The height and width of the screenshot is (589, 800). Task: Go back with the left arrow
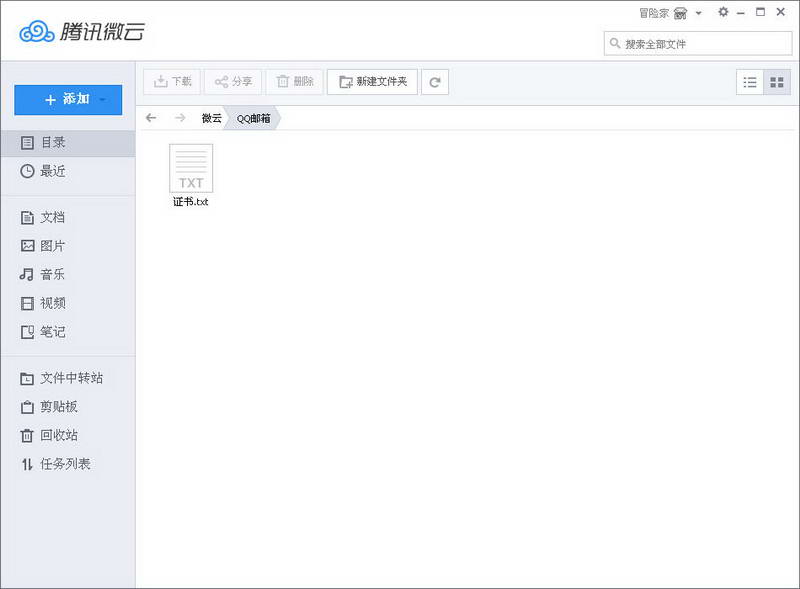151,118
